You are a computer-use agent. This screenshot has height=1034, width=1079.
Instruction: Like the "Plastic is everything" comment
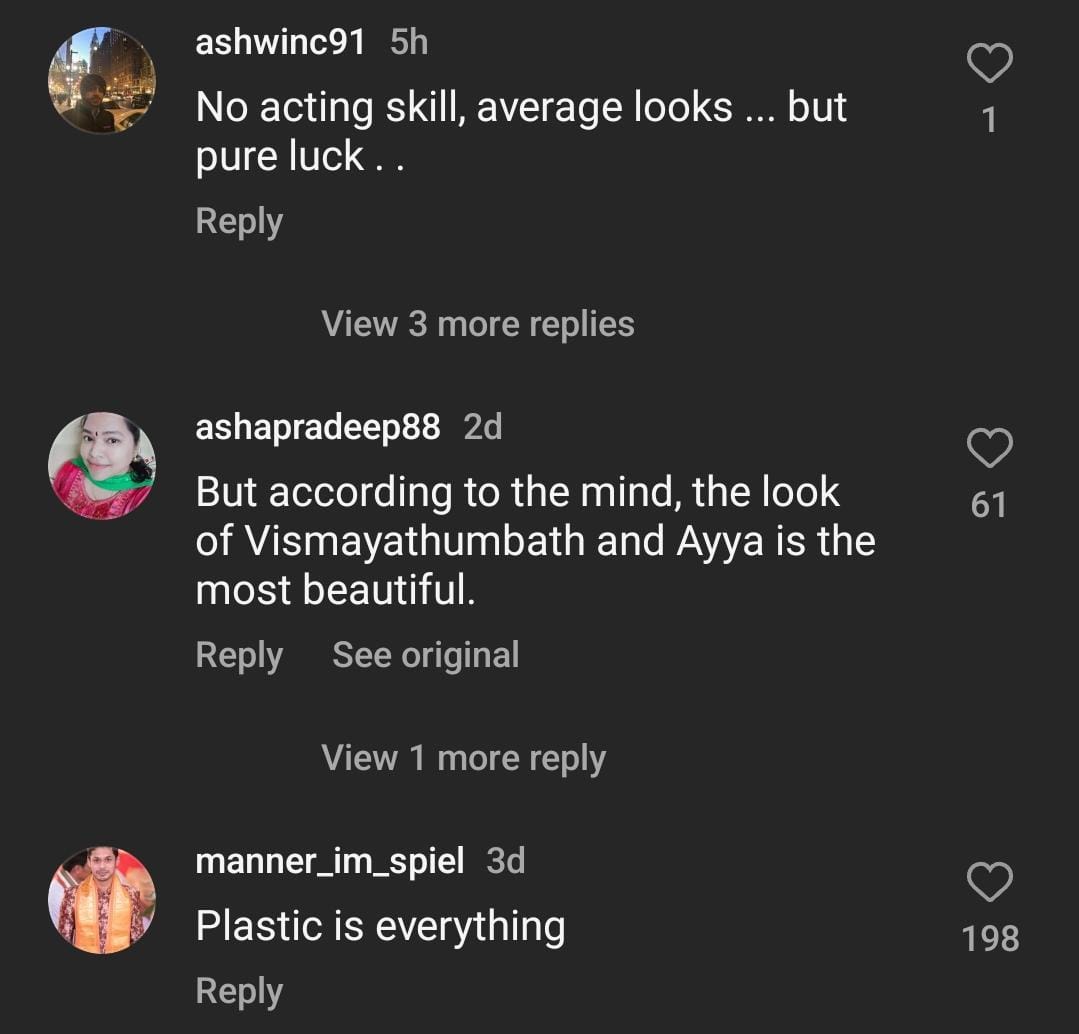pos(990,882)
